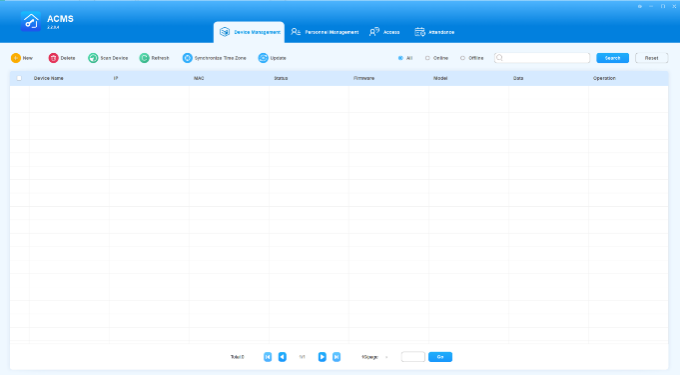Viewport: 680px width, 375px height.
Task: Go to the previous page arrow
Action: coord(282,357)
